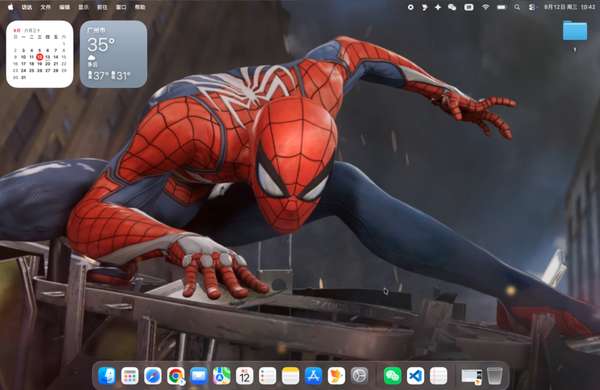Click the 广州市 city name in weather widget
Screen dimensions: 600x390
96,30
